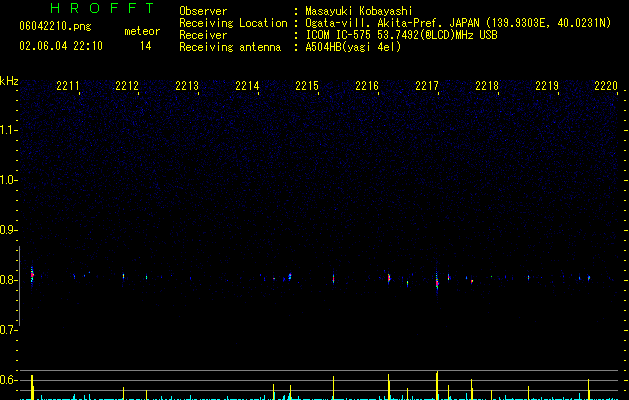Screen dimensions: 629x400
Task: Click the 'Receiving antenna' label
Action: click(230, 47)
